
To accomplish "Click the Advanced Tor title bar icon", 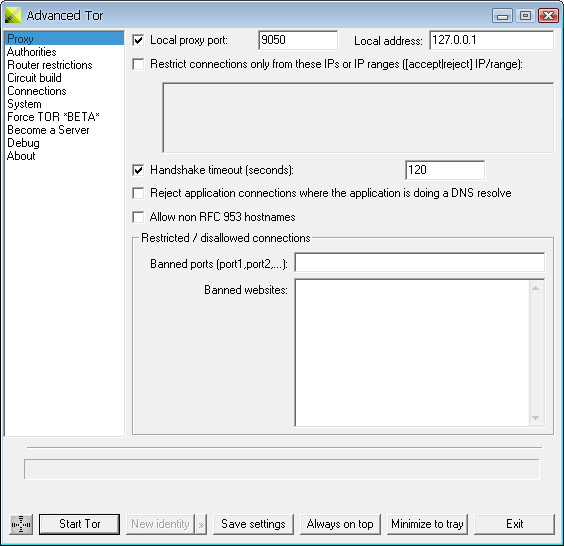I will click(13, 15).
